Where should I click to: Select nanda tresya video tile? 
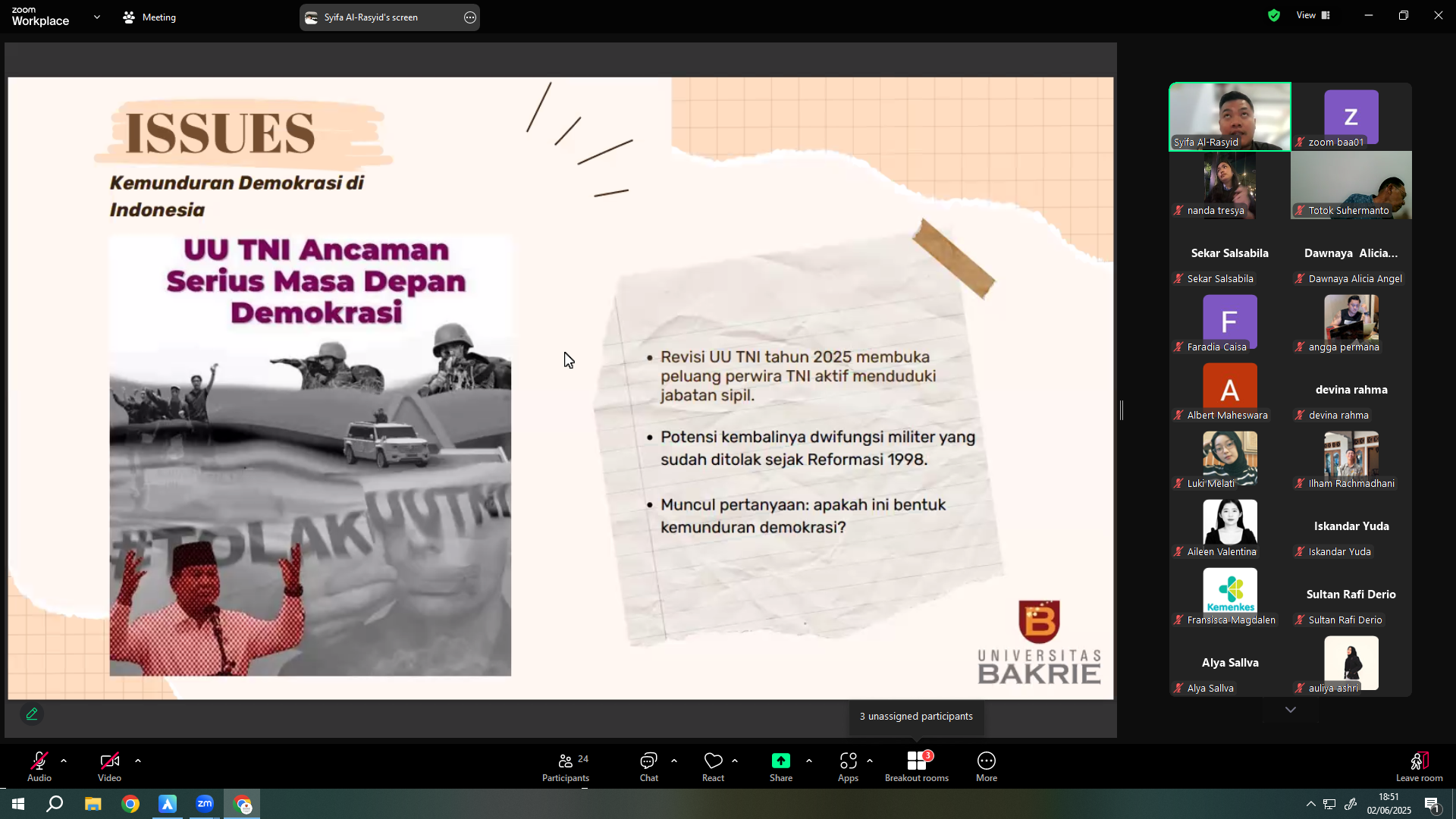(1230, 185)
